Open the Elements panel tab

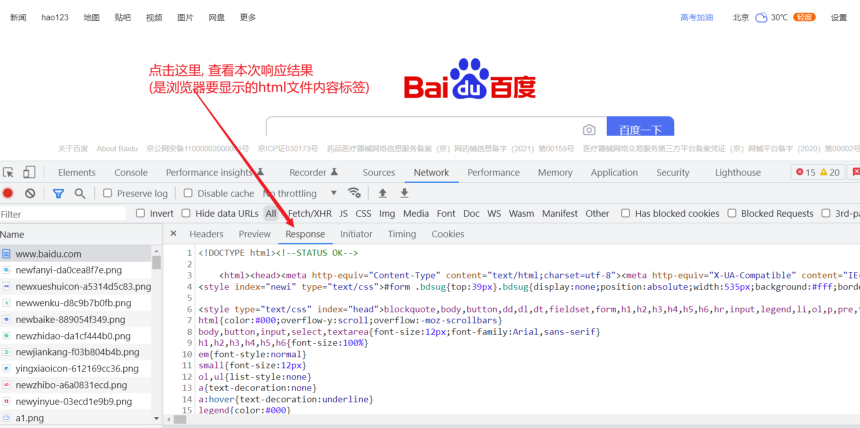tap(77, 172)
